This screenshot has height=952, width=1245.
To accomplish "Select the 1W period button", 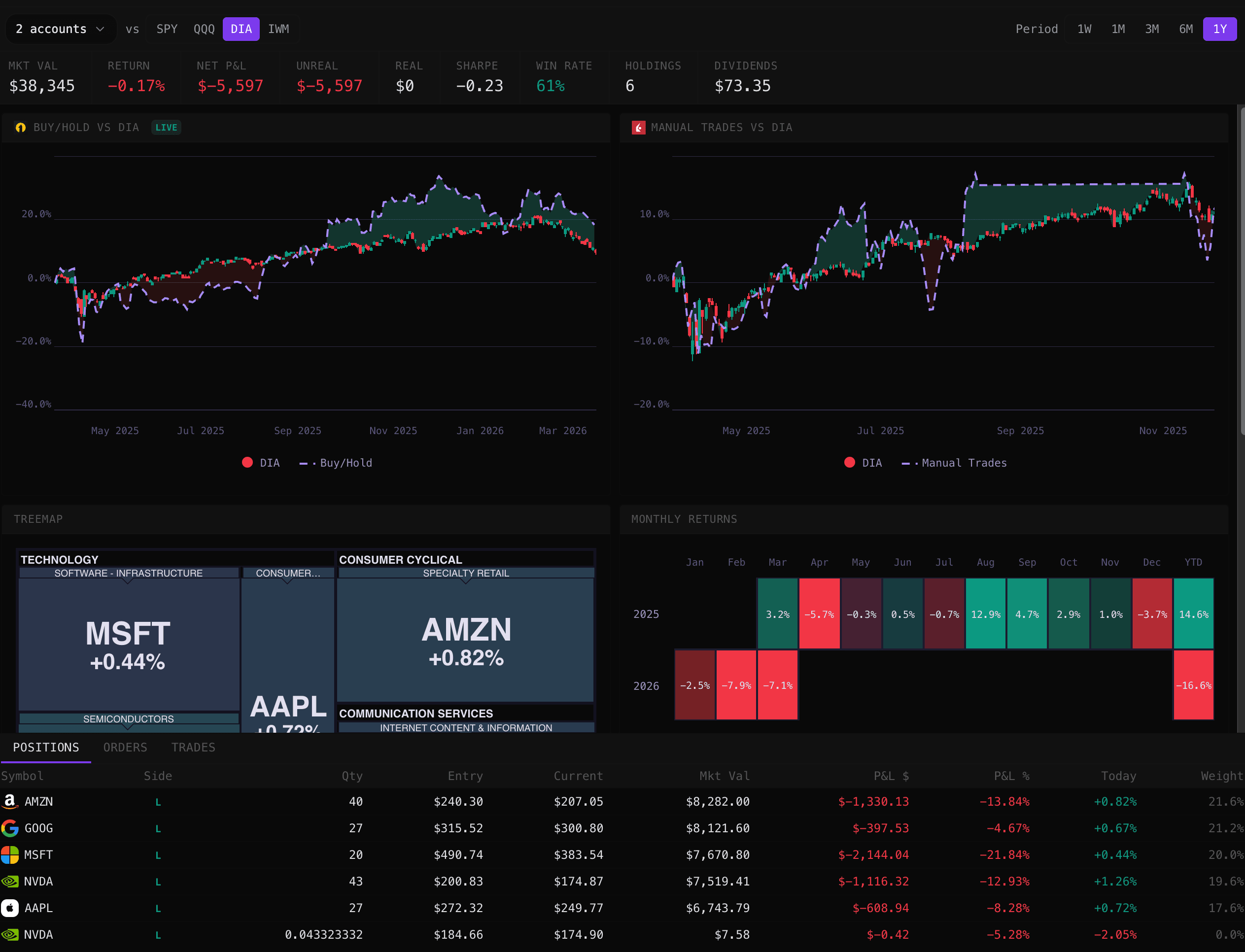I will click(x=1084, y=29).
